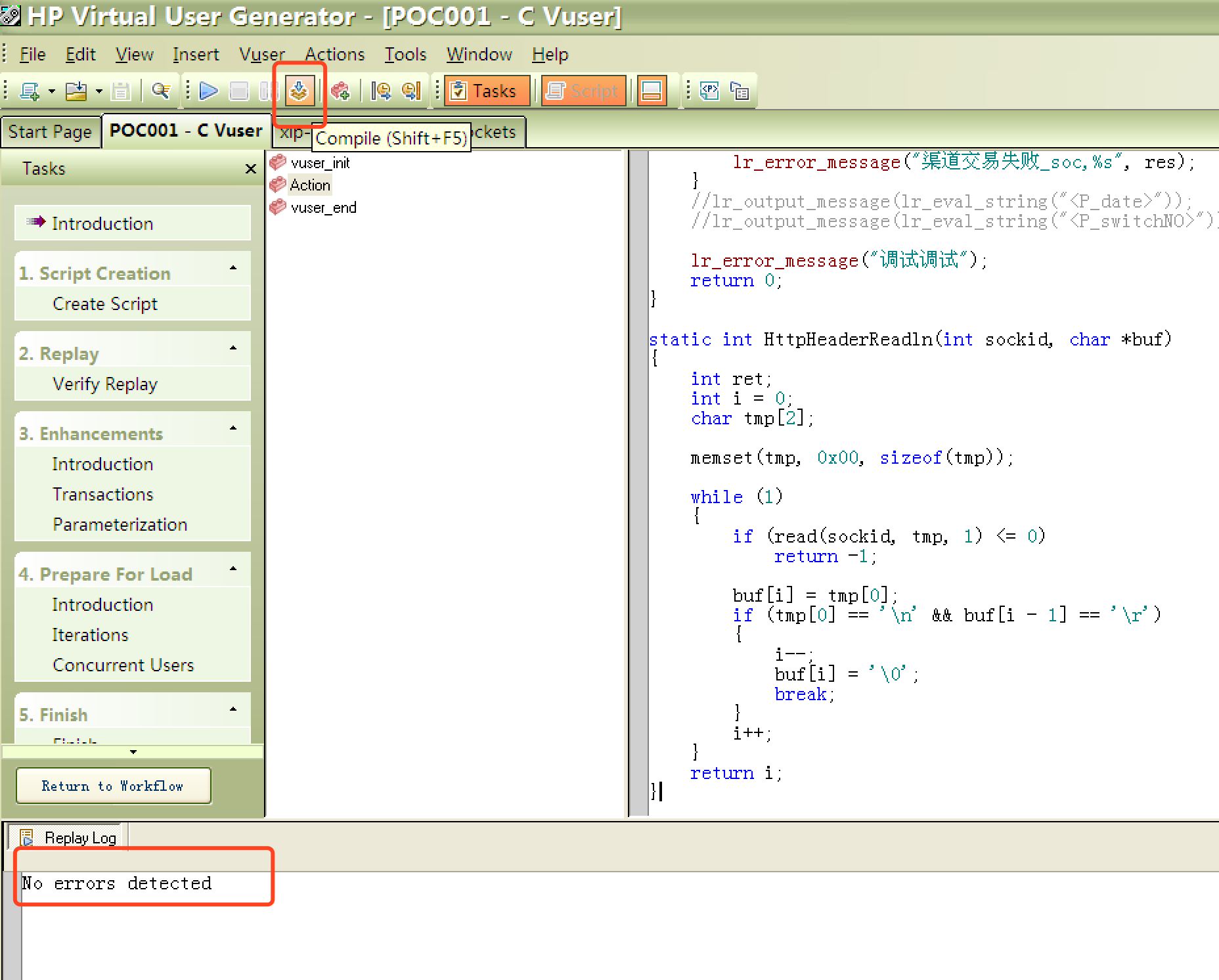The image size is (1219, 980).
Task: Open the Actions menu
Action: pyautogui.click(x=334, y=55)
